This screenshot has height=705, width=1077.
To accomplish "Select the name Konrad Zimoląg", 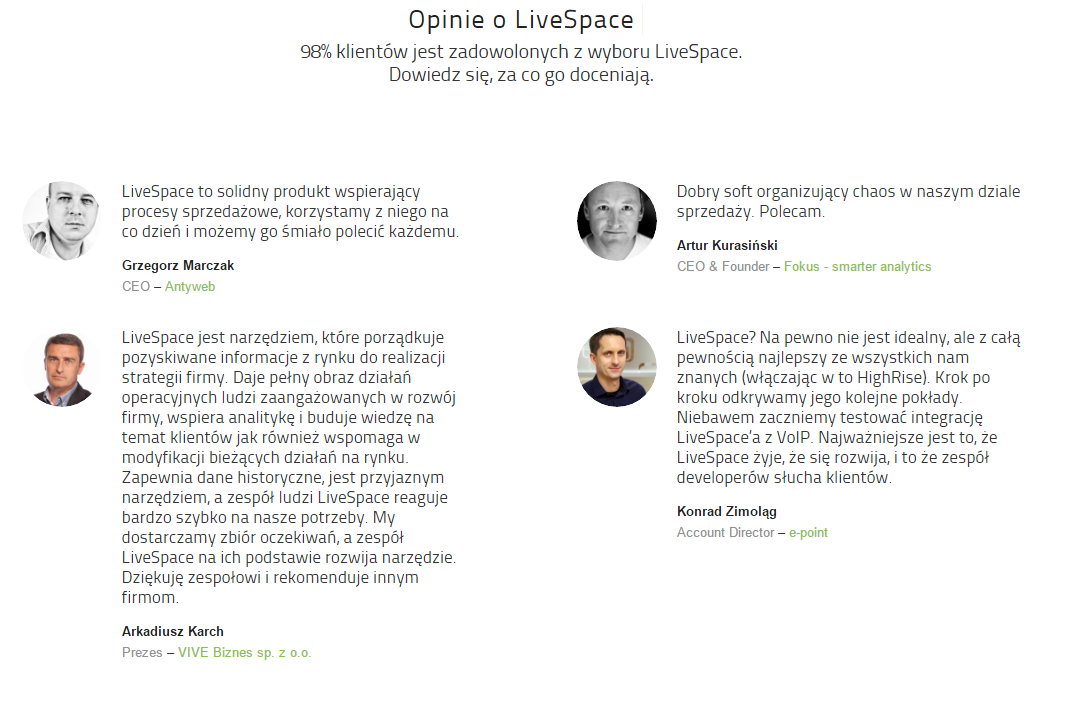I will (727, 512).
